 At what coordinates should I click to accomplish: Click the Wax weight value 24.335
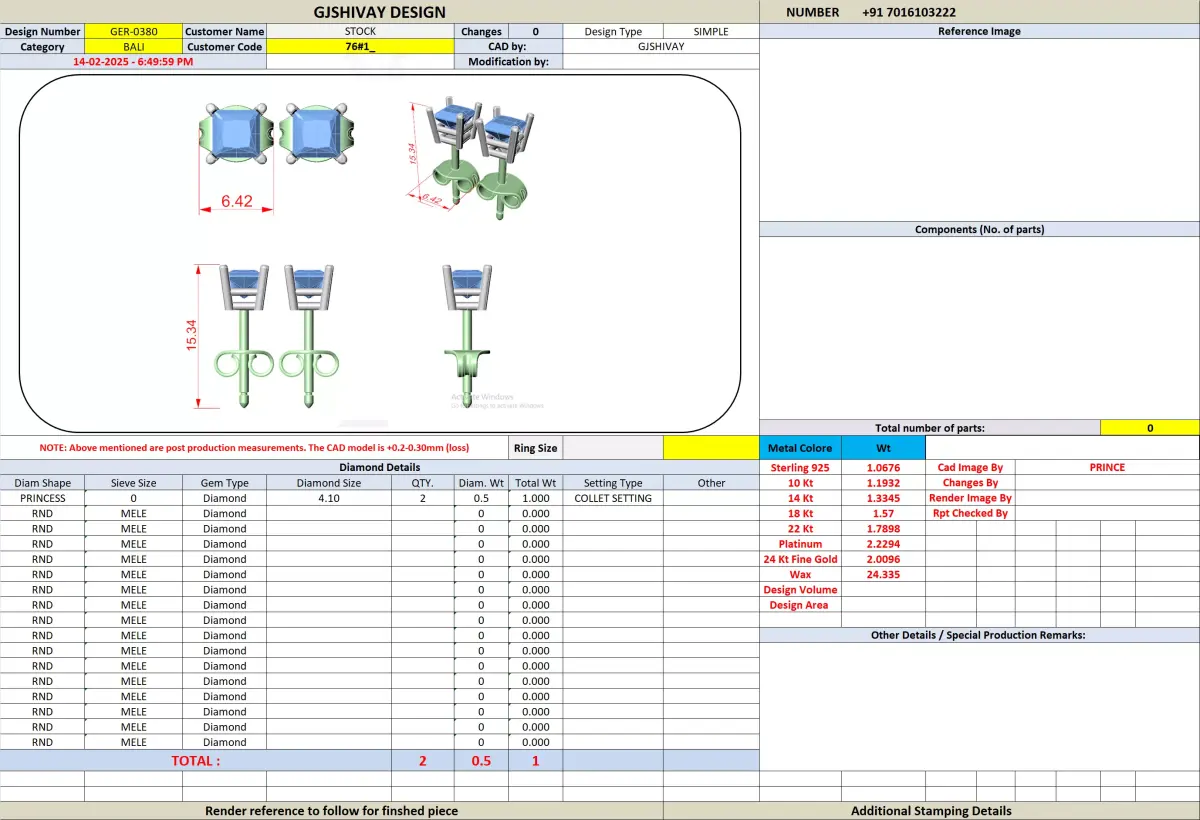click(x=883, y=574)
